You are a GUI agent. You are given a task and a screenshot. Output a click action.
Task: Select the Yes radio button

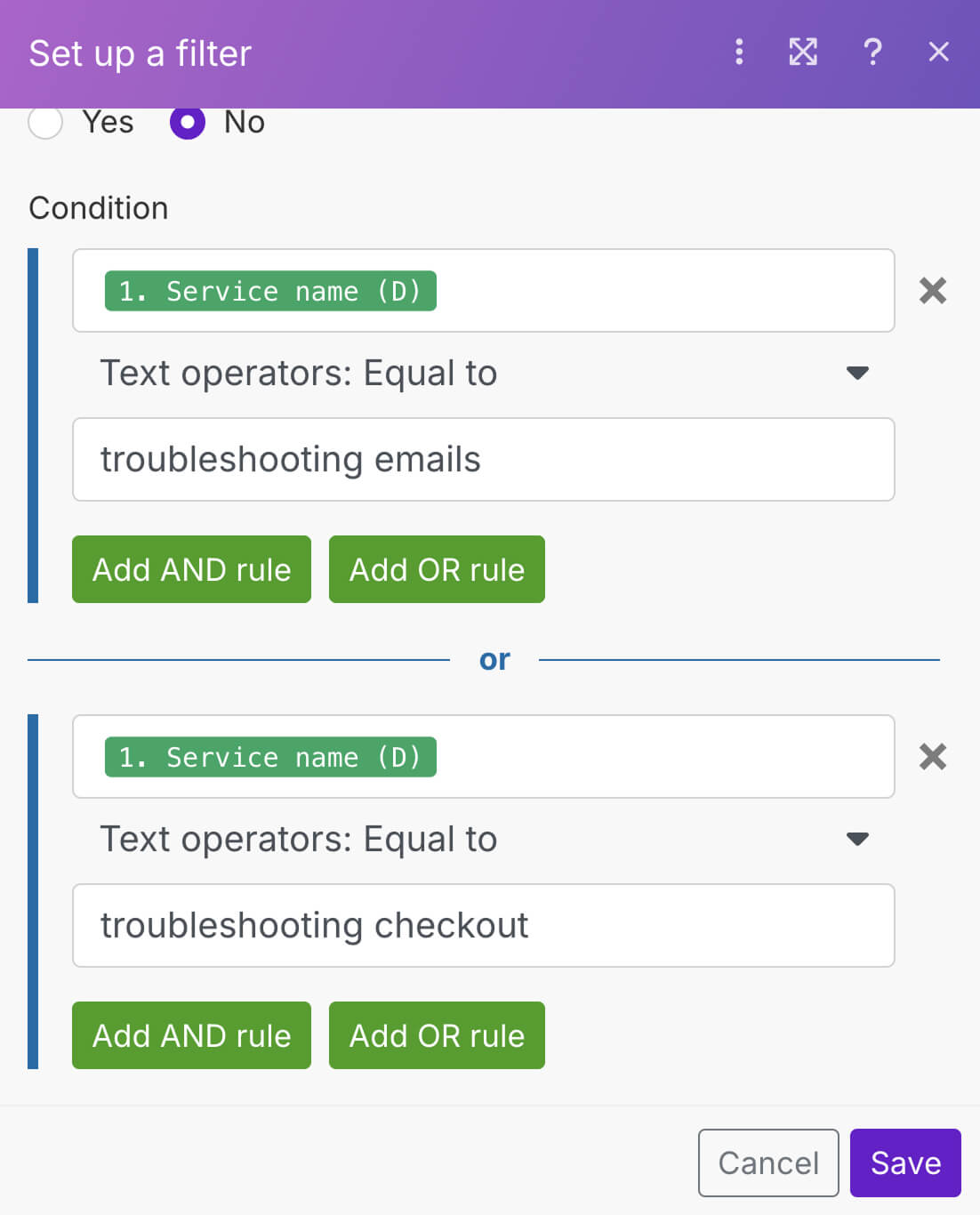[x=45, y=122]
